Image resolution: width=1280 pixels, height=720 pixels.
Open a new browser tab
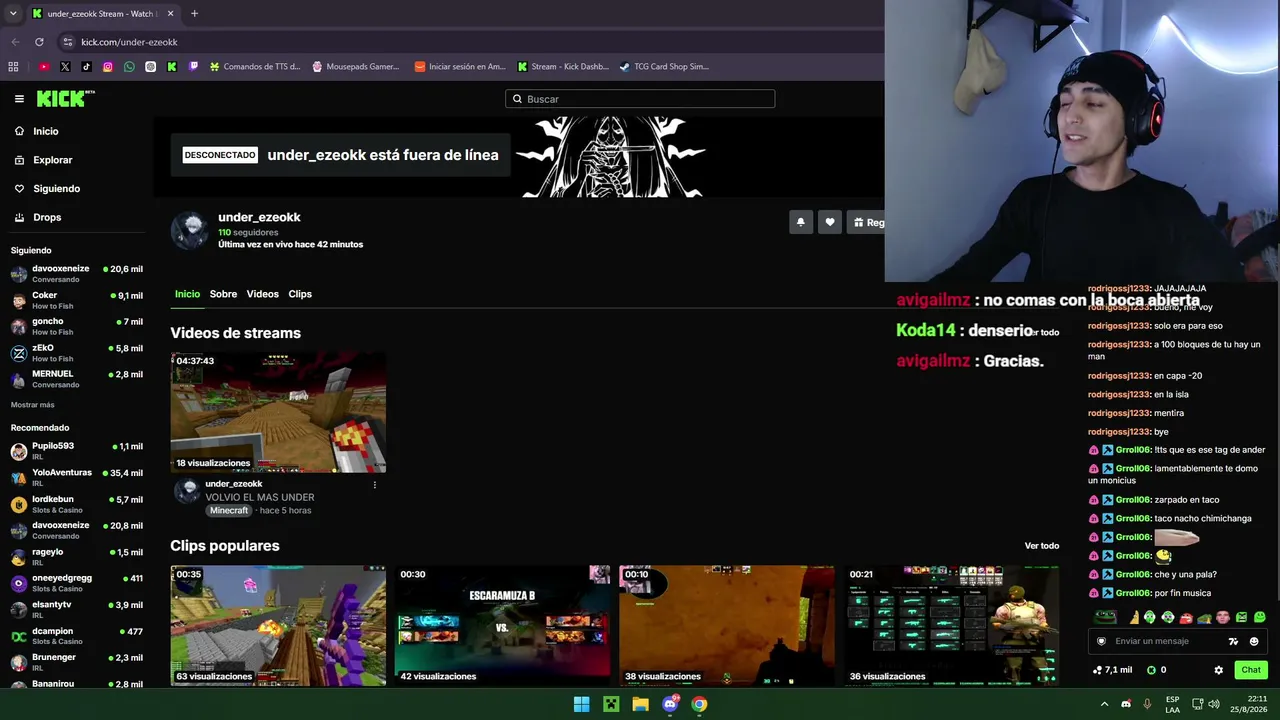(194, 14)
